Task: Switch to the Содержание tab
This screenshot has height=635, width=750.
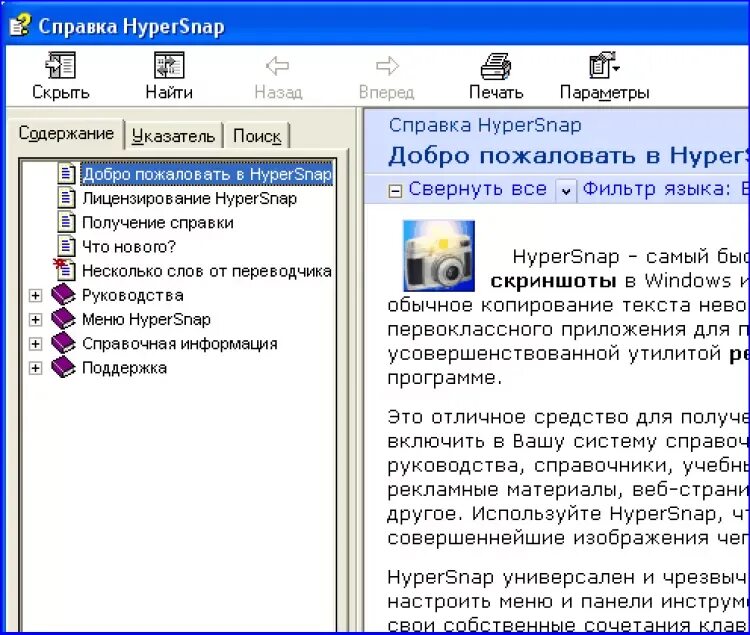Action: pyautogui.click(x=66, y=133)
